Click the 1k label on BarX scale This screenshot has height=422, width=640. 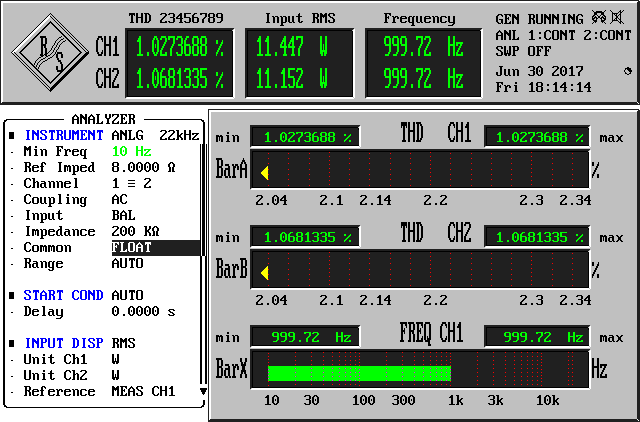(456, 400)
